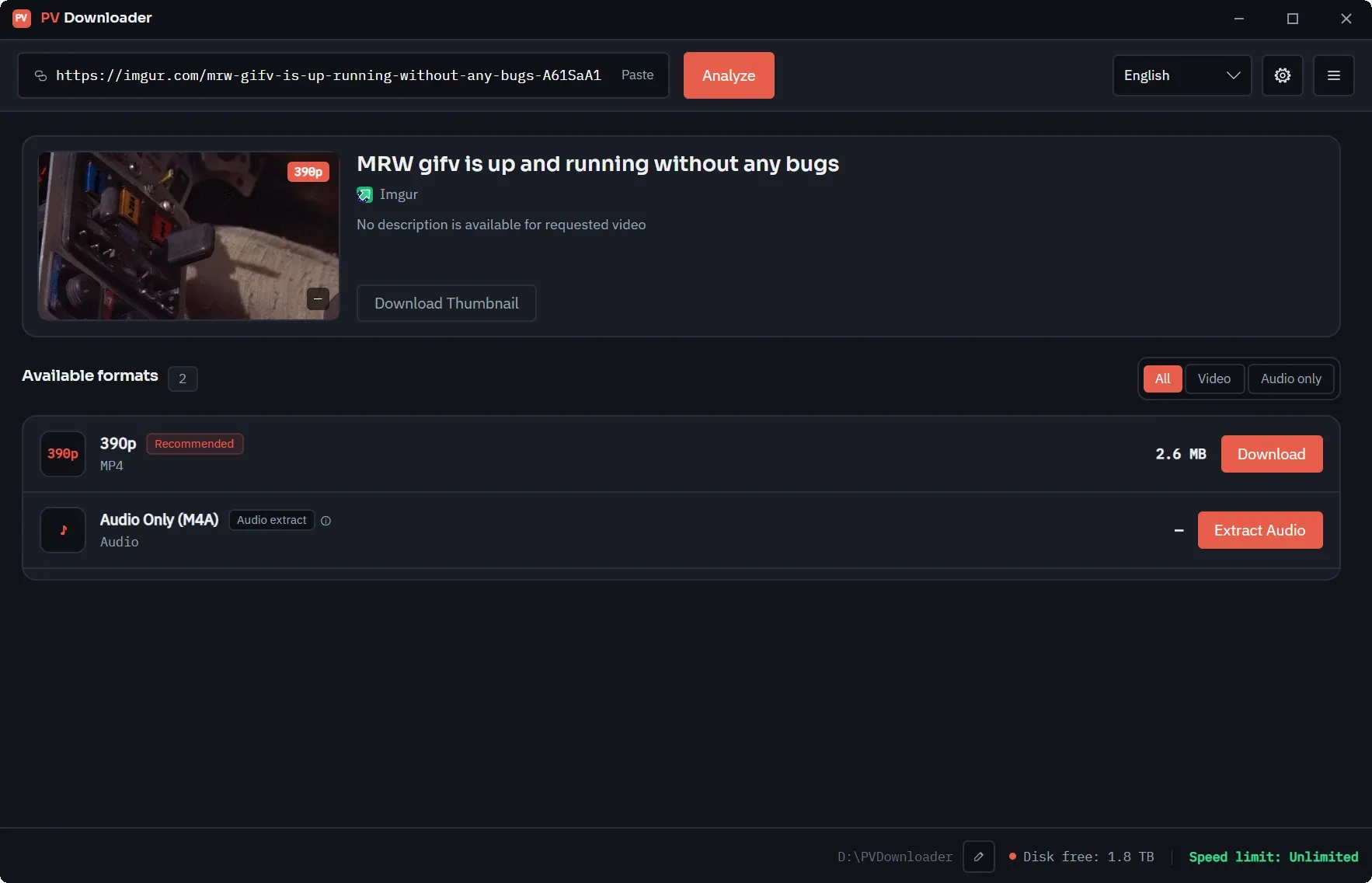Click the red disk status dot
Image resolution: width=1372 pixels, height=883 pixels.
[1012, 857]
